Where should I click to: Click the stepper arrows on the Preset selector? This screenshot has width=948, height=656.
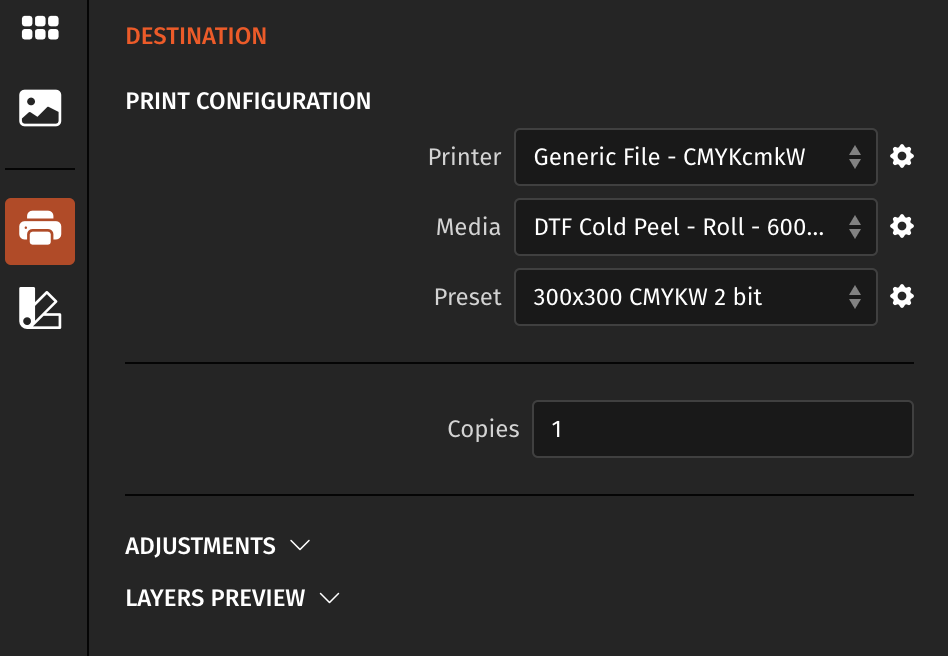tap(855, 297)
